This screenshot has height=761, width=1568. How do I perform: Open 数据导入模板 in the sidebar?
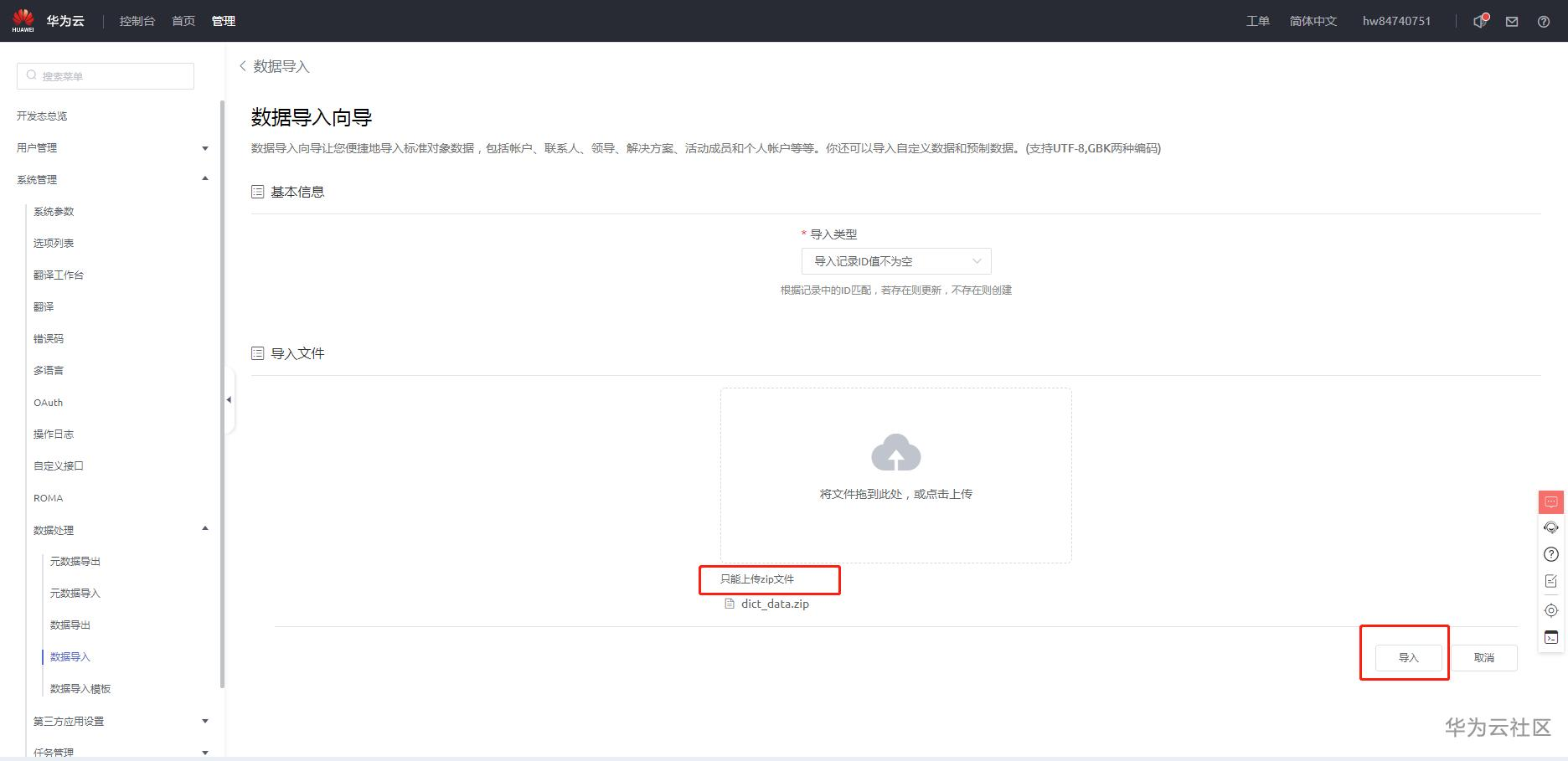(x=80, y=689)
